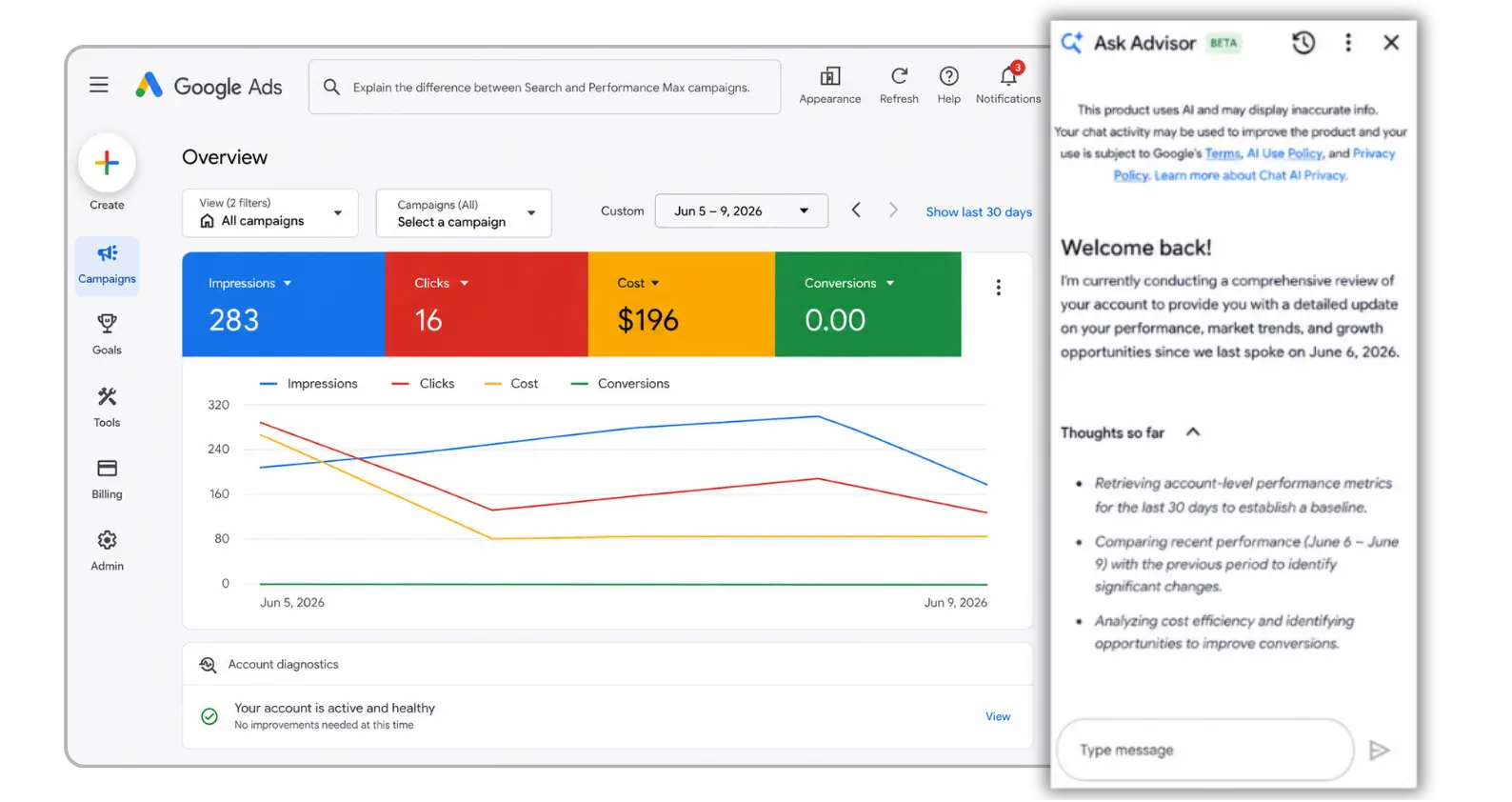Click the Google Ads logo
The image size is (1512, 802).
[209, 86]
